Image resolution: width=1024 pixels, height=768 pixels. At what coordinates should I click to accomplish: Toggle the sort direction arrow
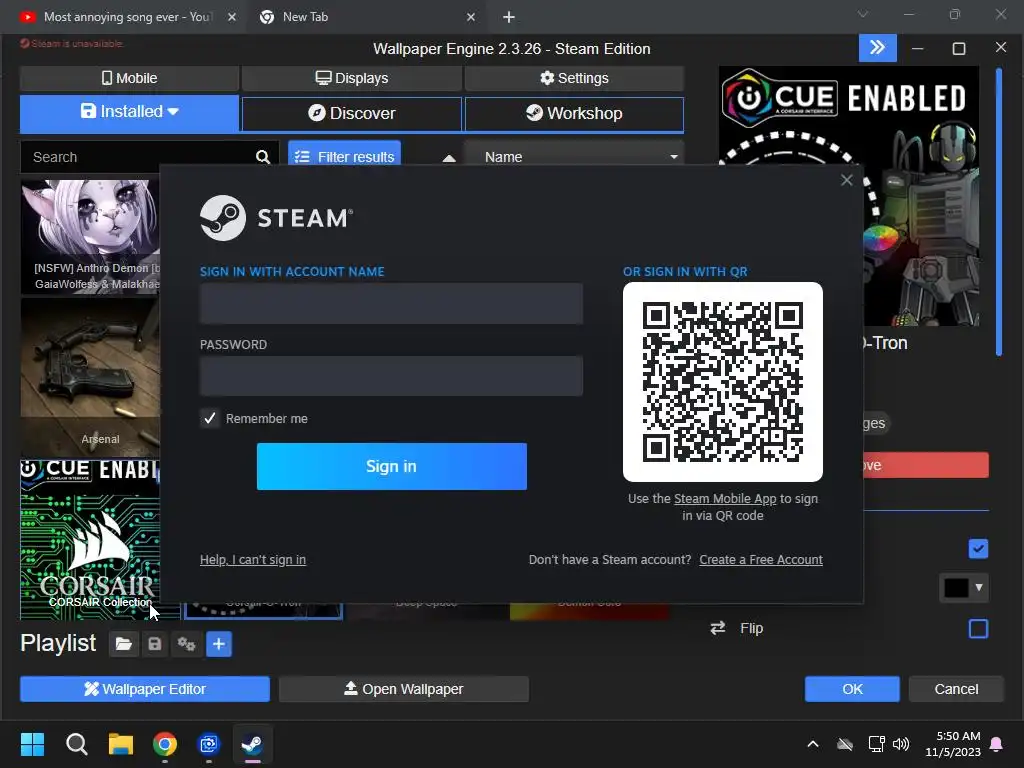point(449,157)
